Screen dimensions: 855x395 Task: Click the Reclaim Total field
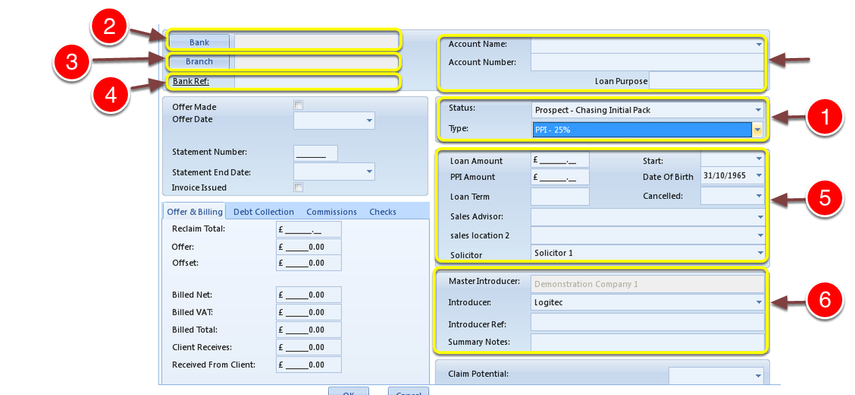click(x=309, y=230)
